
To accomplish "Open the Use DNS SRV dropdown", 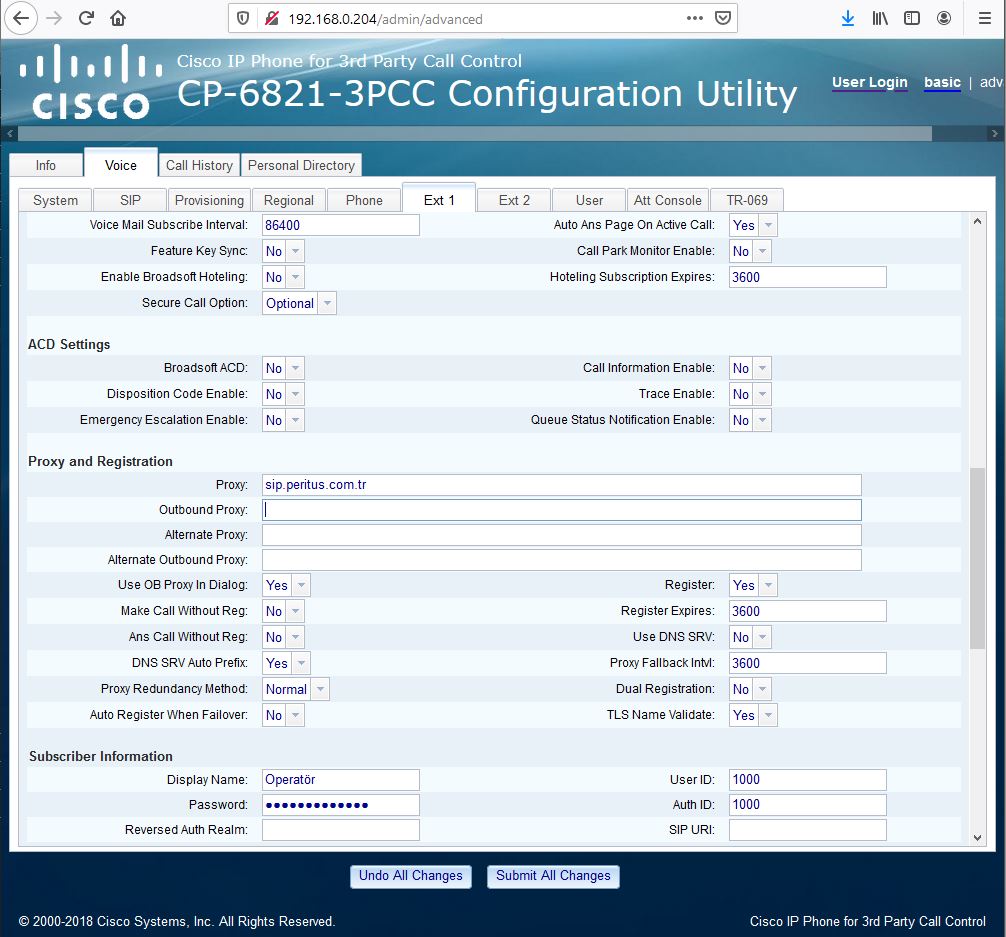I will coord(750,637).
